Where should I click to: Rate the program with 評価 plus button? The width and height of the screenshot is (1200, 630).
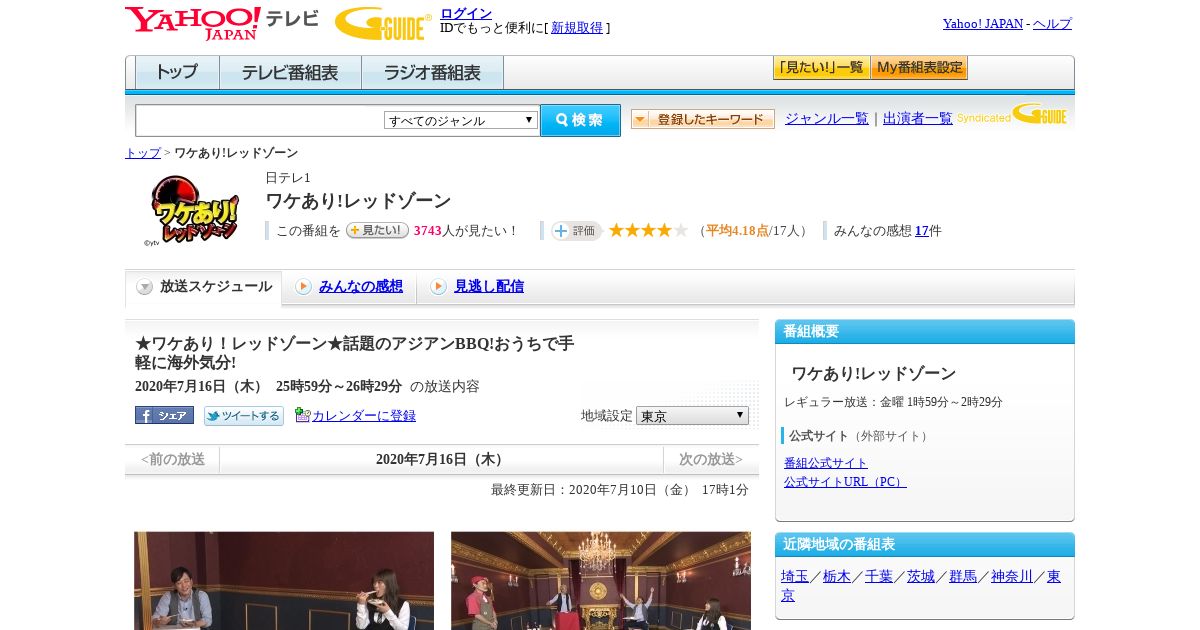coord(576,231)
